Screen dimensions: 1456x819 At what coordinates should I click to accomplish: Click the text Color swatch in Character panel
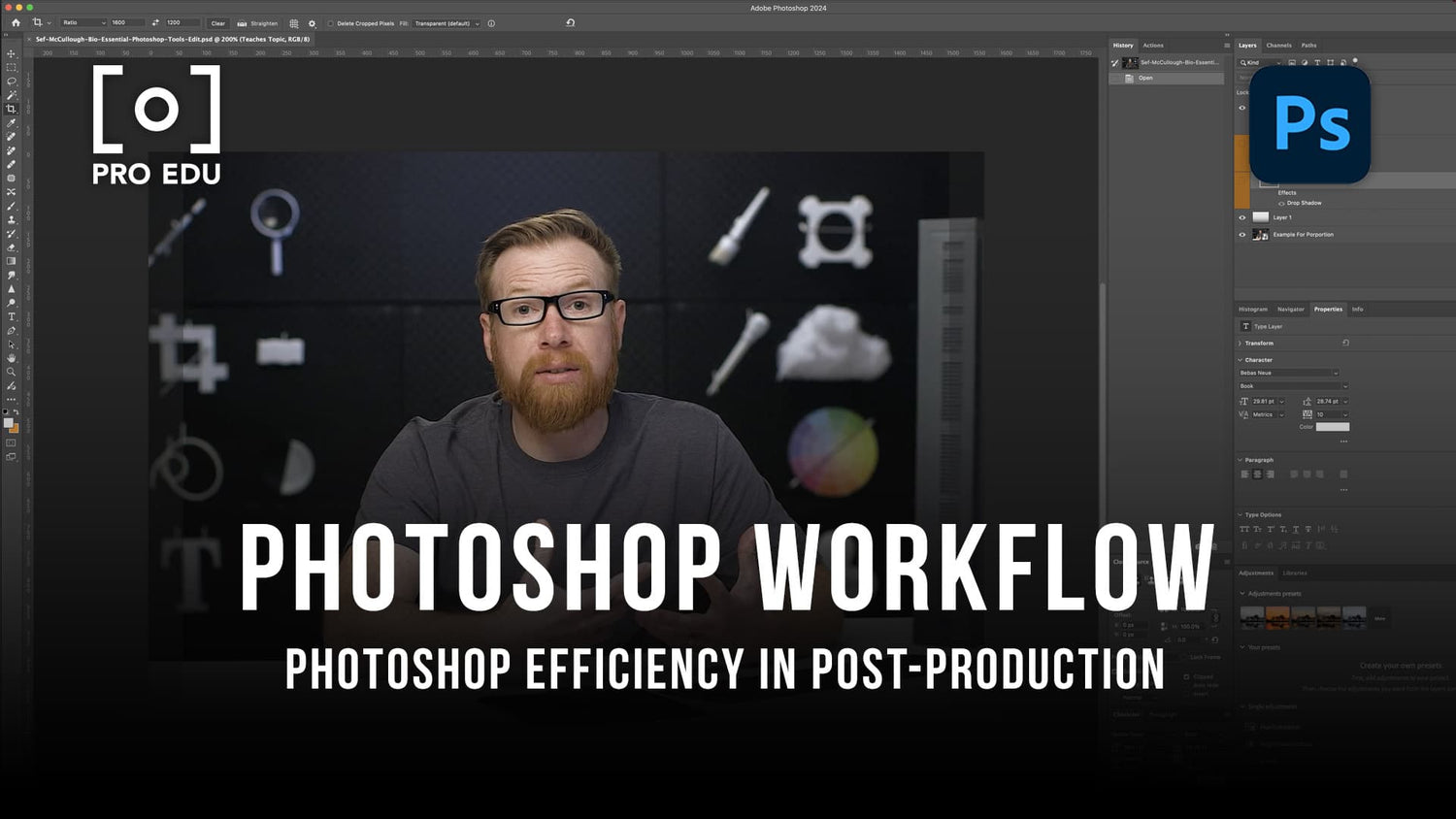tap(1334, 426)
